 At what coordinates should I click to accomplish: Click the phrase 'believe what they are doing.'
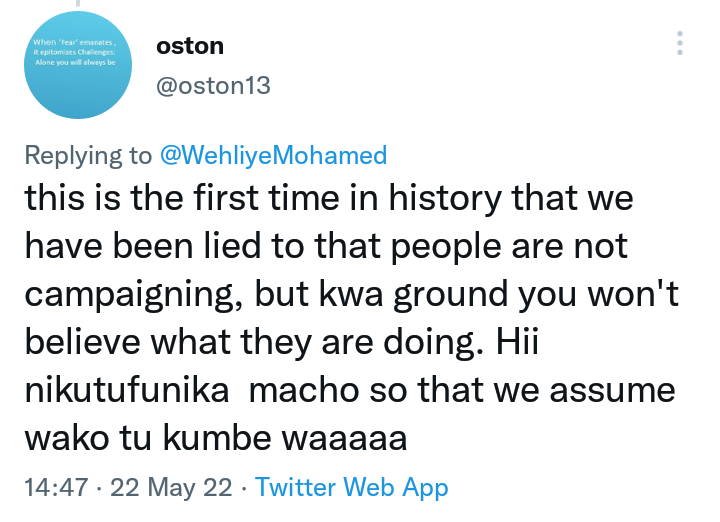[x=254, y=342]
